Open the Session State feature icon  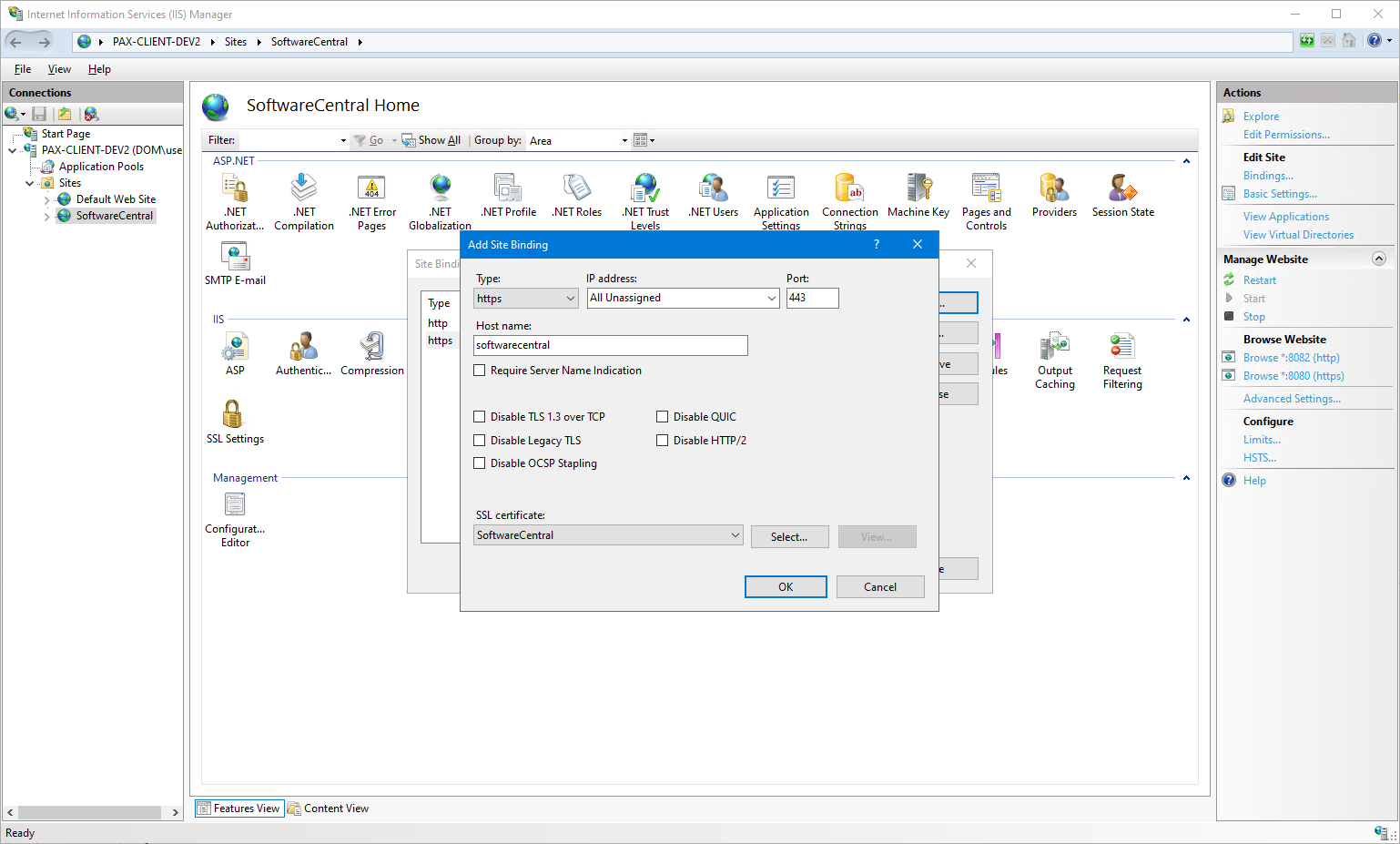[x=1122, y=189]
